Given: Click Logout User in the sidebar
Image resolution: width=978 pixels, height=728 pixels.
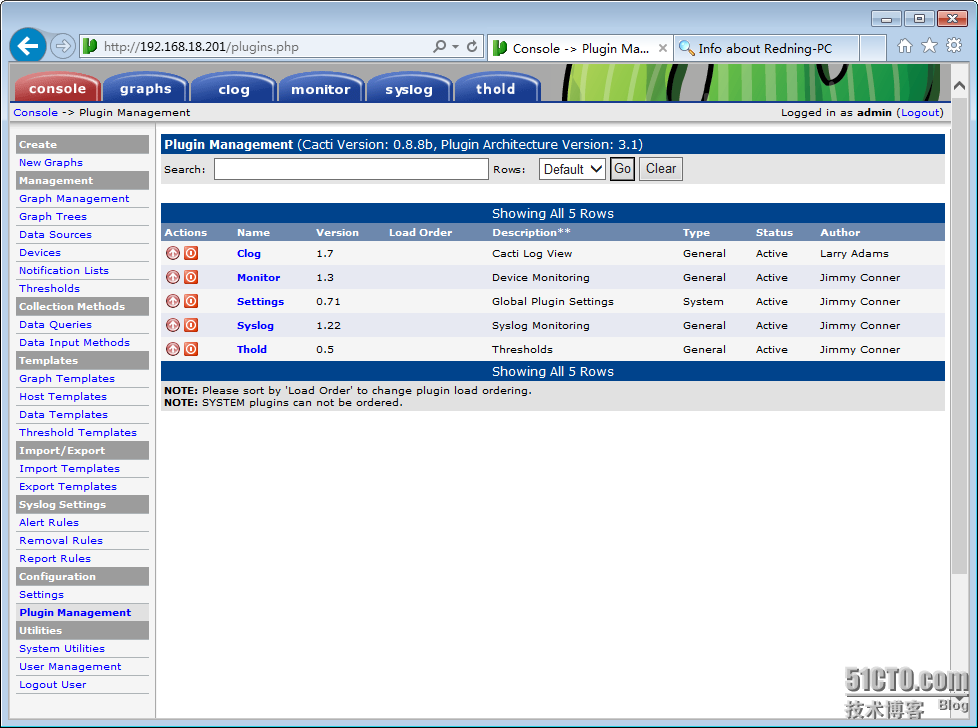Looking at the screenshot, I should [x=52, y=685].
